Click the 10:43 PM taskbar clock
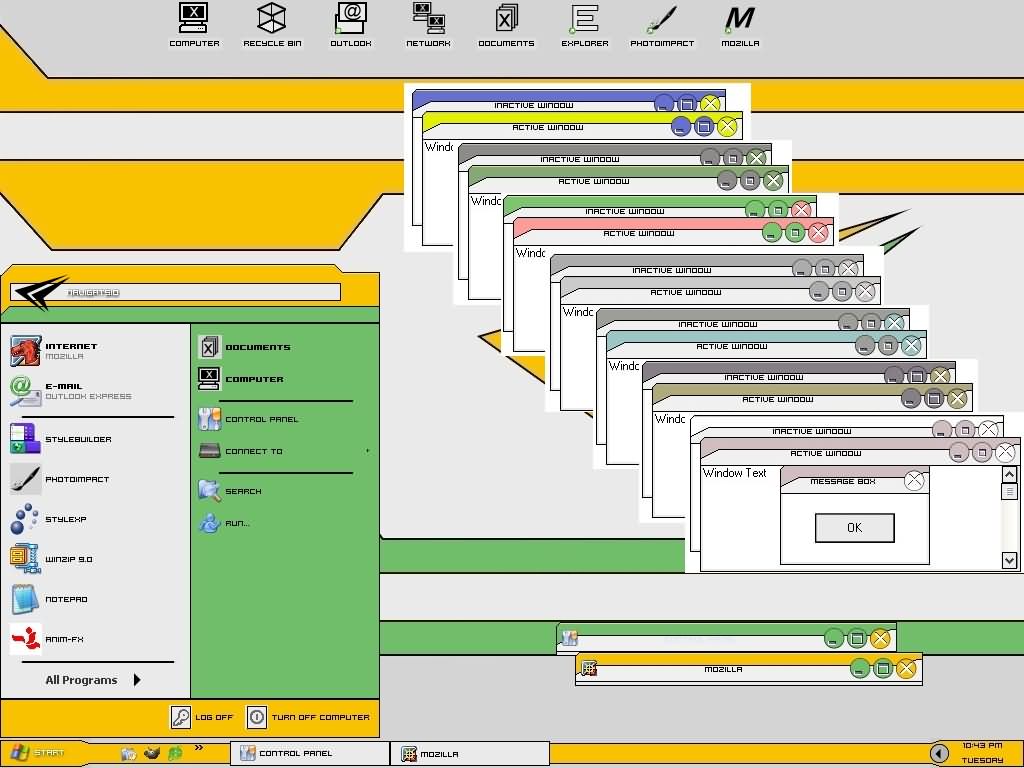Screen dimensions: 1024x768 (x=982, y=746)
